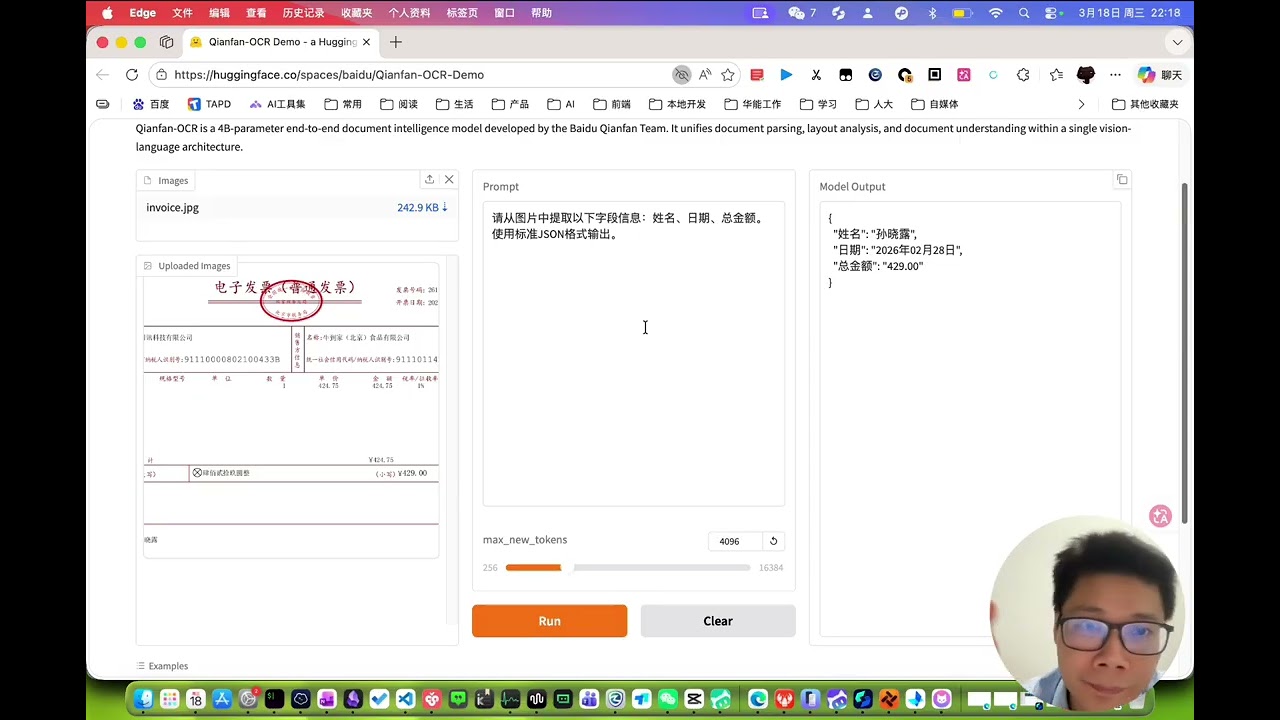Open the 其他收藏夹 bookmarks folder
The image size is (1280, 720).
click(x=1146, y=104)
